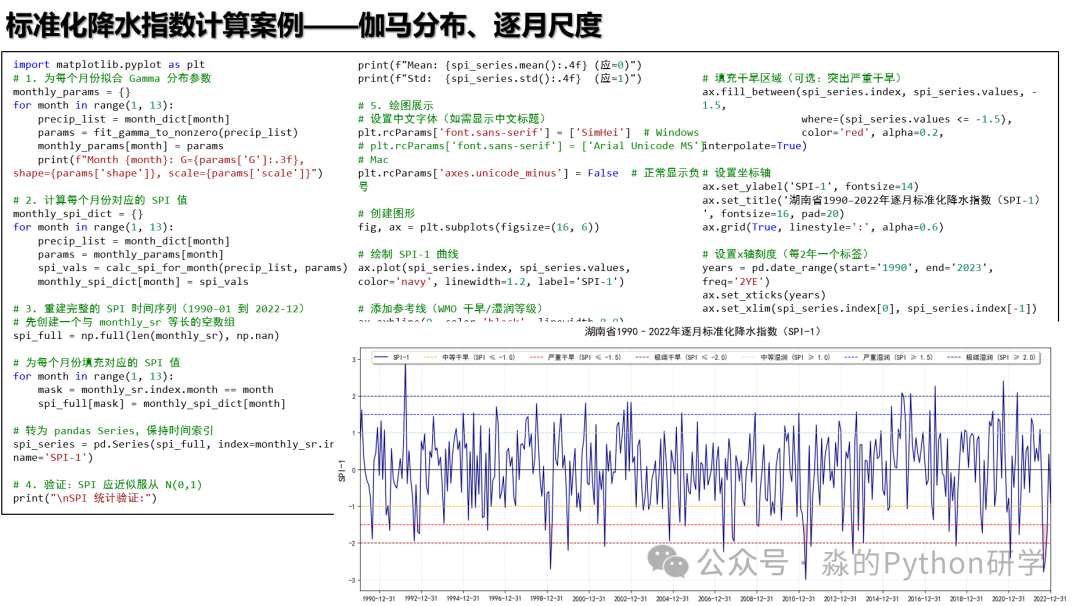
Task: Select the calc_spi_for_month code line
Action: click(193, 268)
